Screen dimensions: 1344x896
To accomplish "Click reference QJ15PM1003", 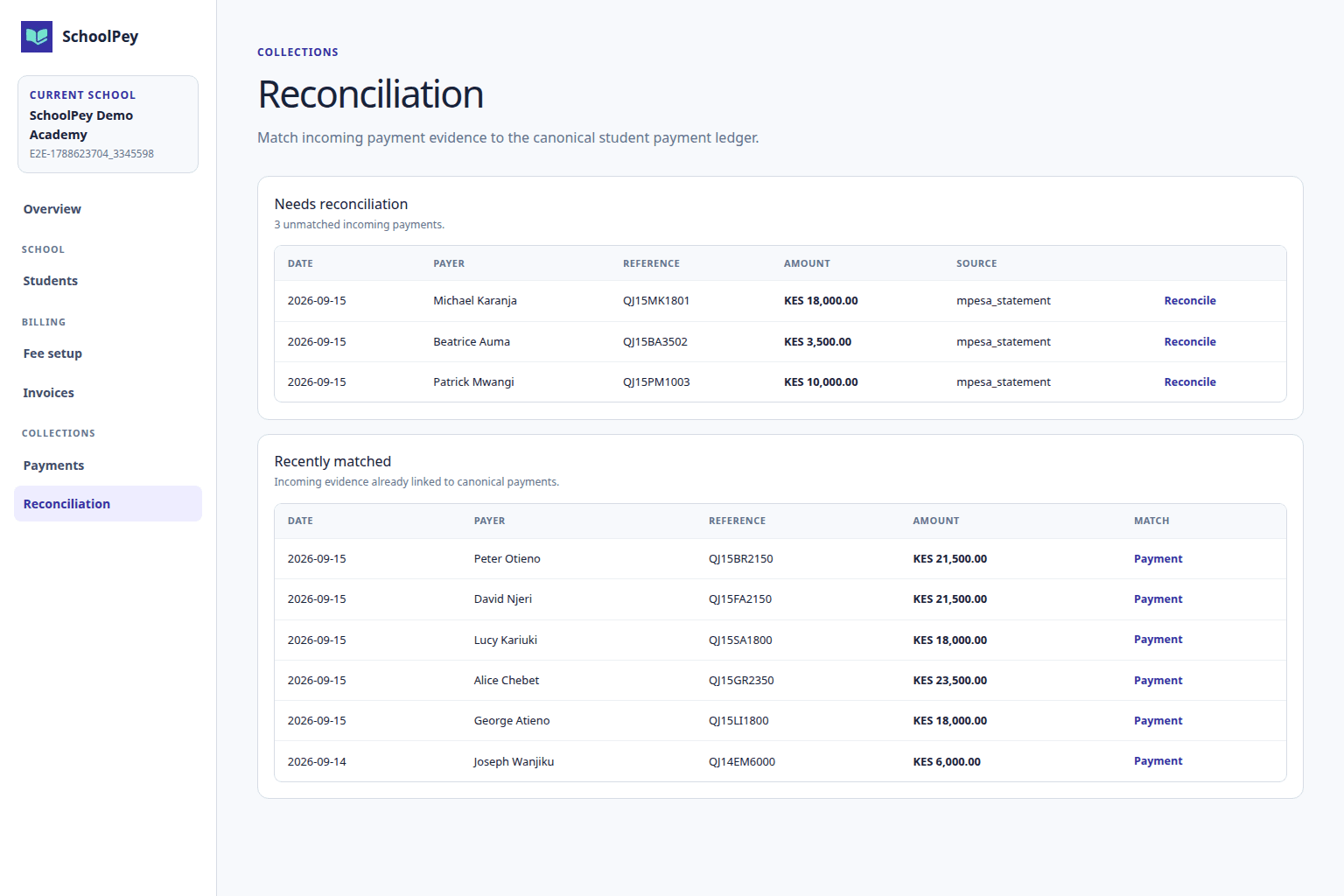I will tap(656, 382).
